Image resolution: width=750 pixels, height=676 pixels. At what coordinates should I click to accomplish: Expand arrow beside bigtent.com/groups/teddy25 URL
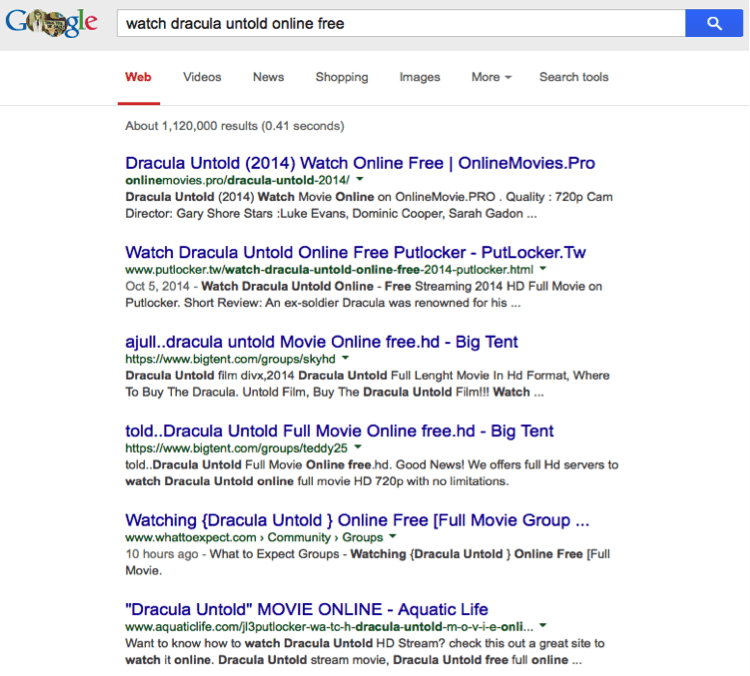tap(358, 447)
